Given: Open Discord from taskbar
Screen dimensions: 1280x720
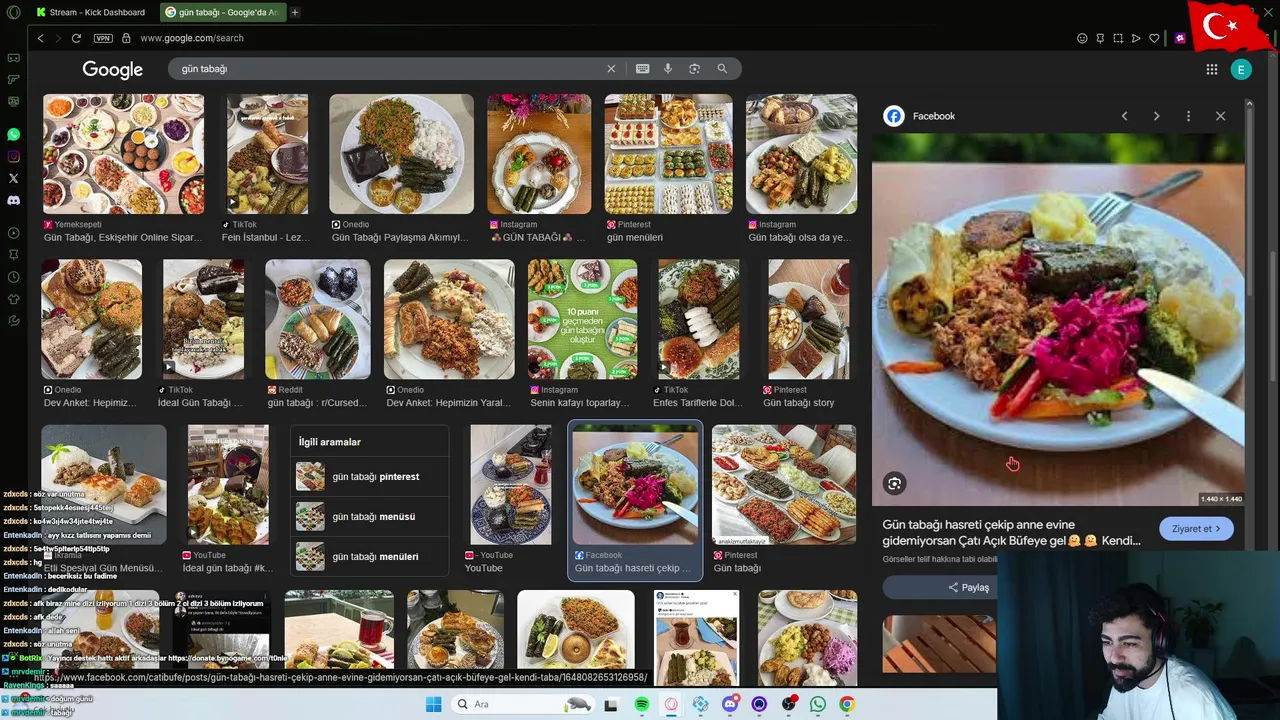Looking at the screenshot, I should pos(730,705).
